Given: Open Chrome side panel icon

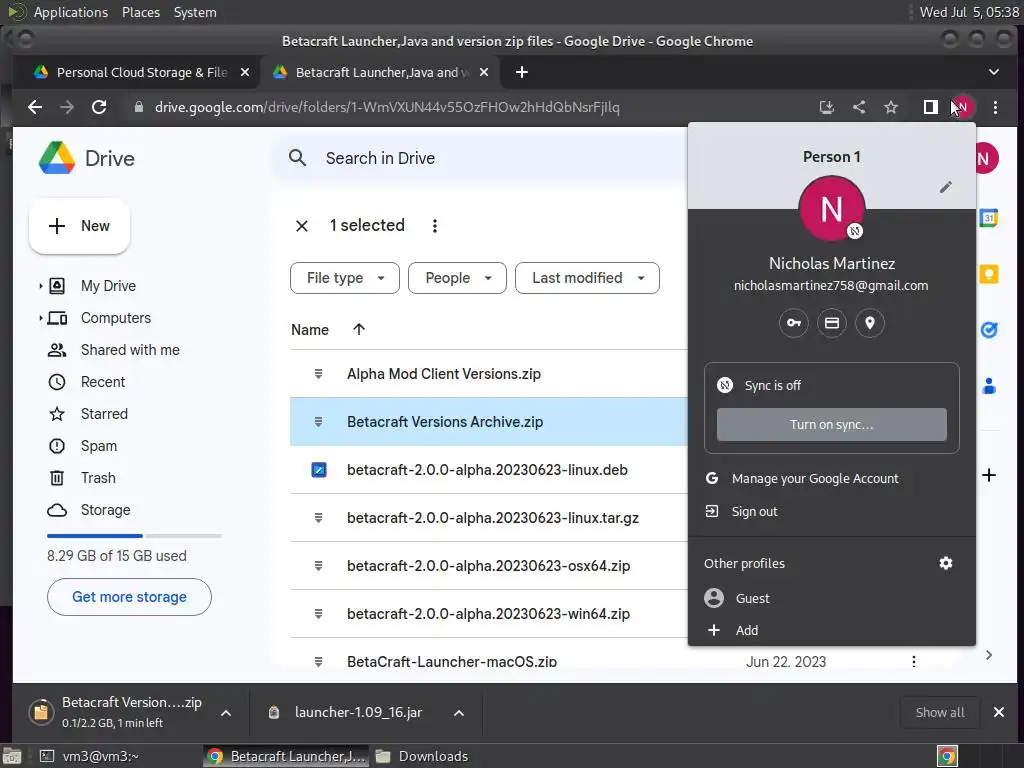Looking at the screenshot, I should click(930, 107).
